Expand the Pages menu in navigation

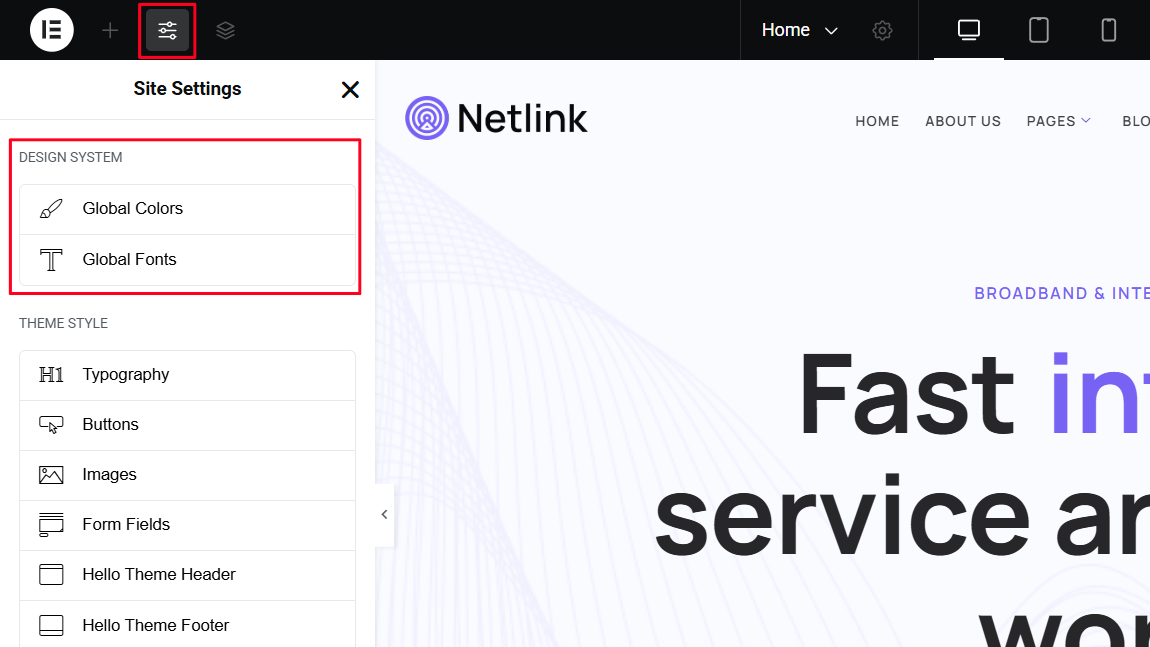(x=1059, y=121)
